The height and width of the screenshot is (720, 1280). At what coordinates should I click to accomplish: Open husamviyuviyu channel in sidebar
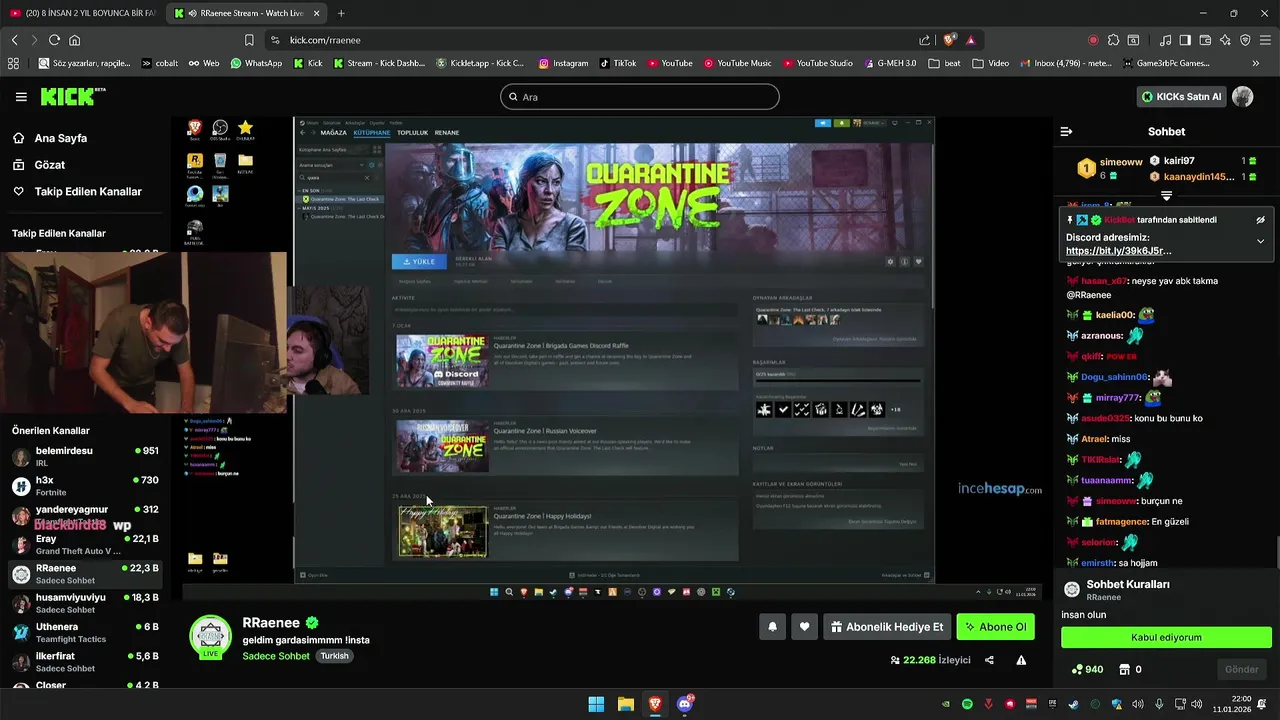click(x=84, y=603)
